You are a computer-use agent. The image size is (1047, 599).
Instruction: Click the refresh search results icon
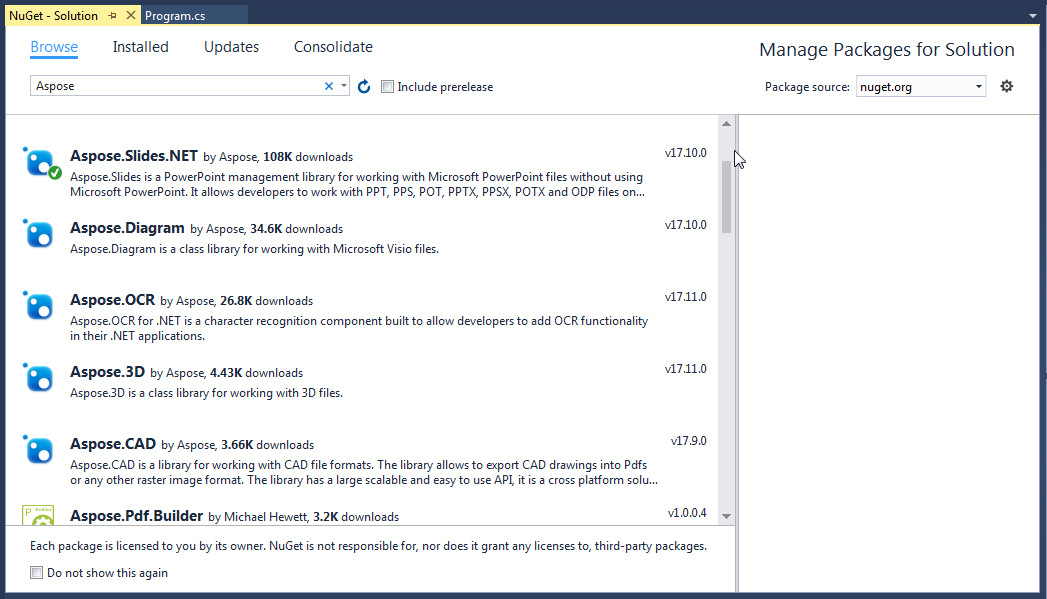pyautogui.click(x=364, y=87)
